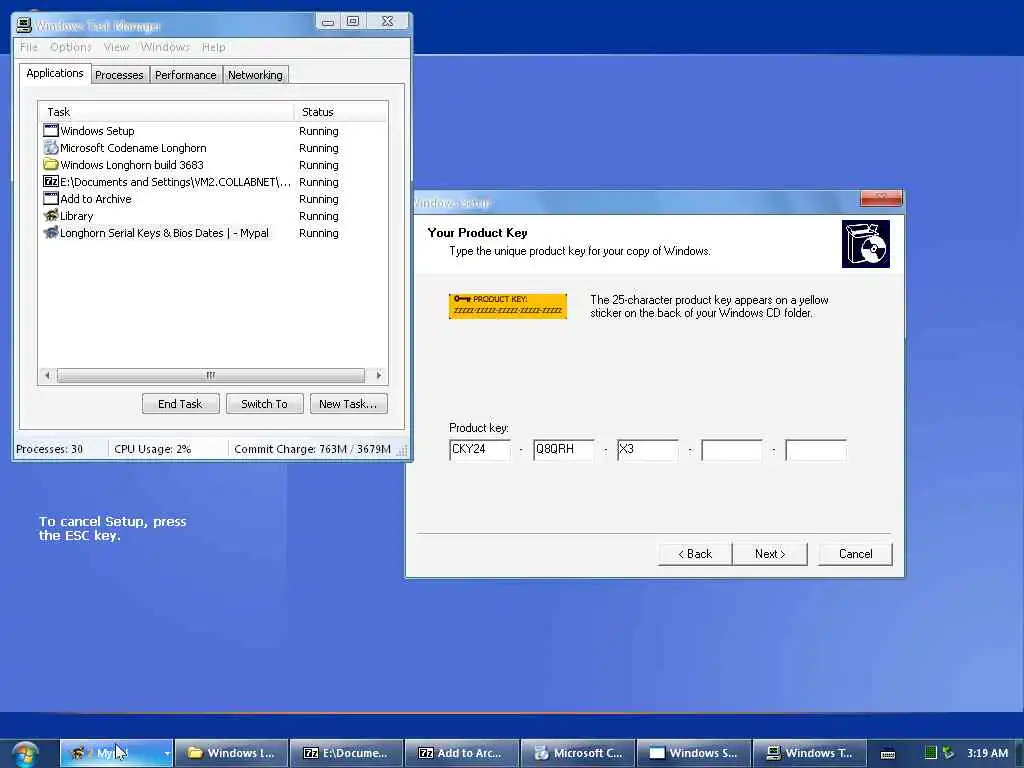Click the 3:19 AM clock
1024x768 pixels.
pos(987,753)
